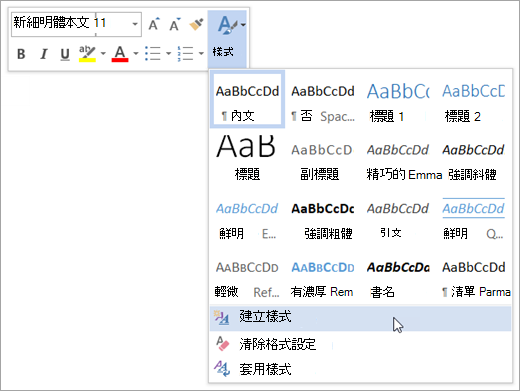Select the 否 Spac... style
520x391 pixels.
323,103
